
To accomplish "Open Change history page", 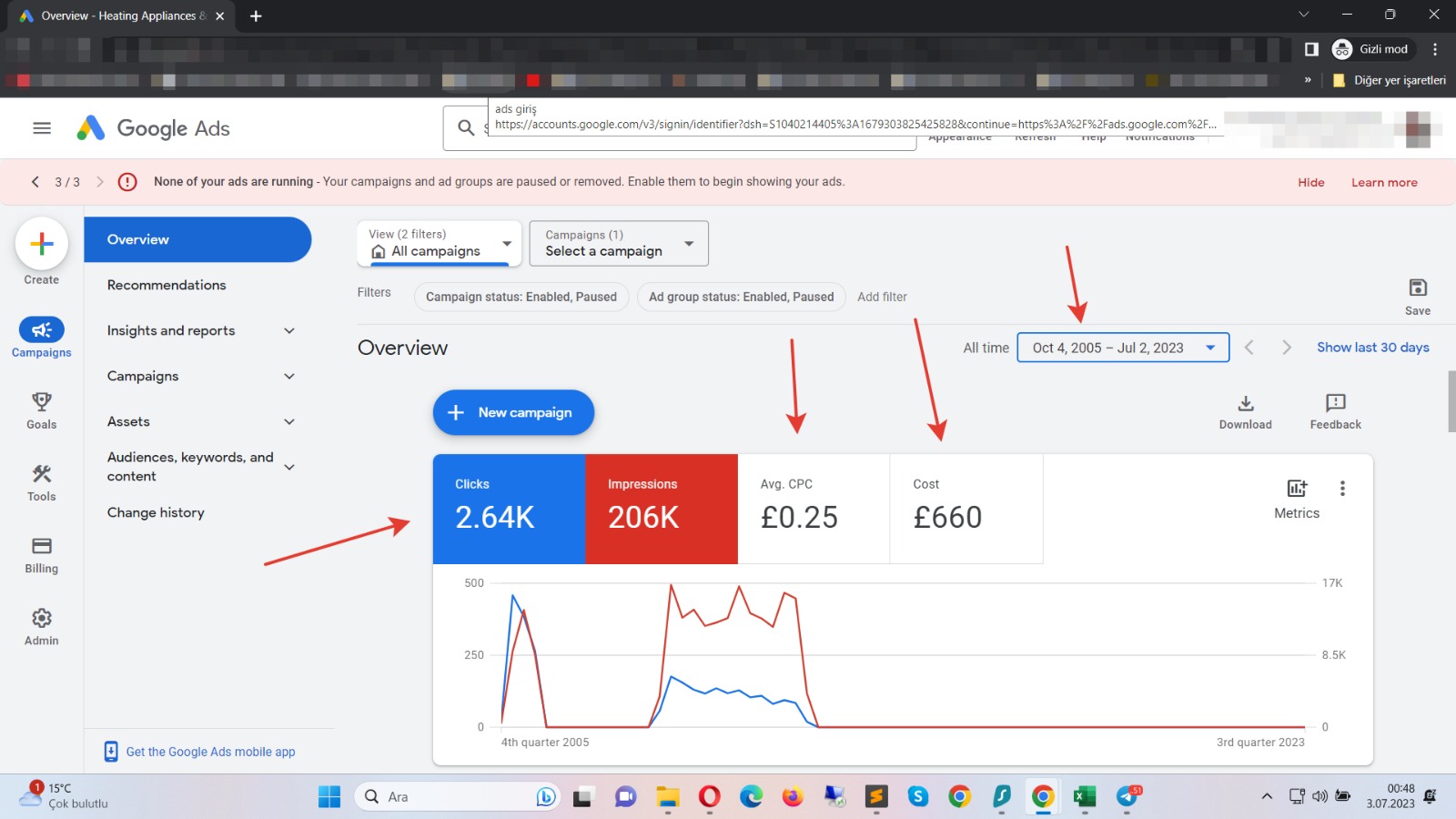I will (156, 512).
